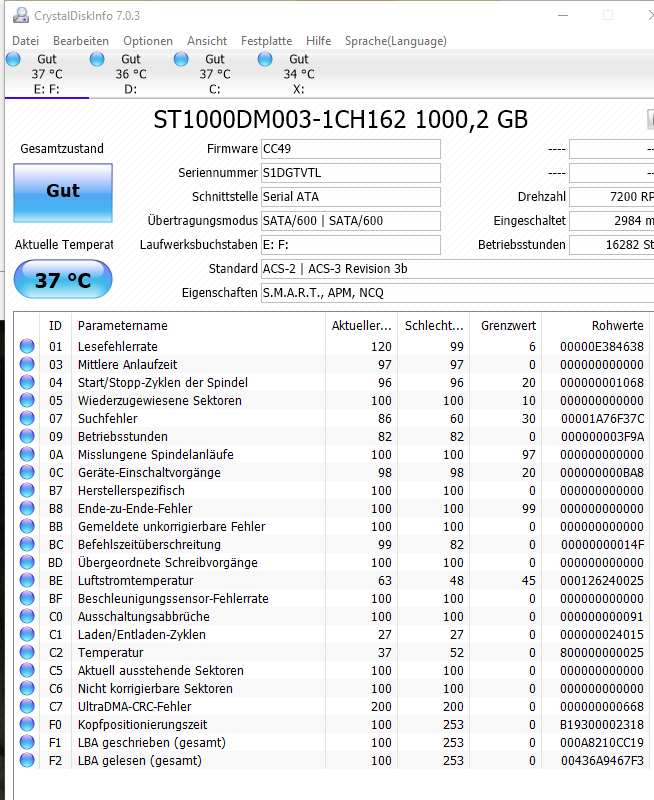Click status icon for Misslungene Spindelanläufe
The image size is (654, 800).
pyautogui.click(x=27, y=454)
